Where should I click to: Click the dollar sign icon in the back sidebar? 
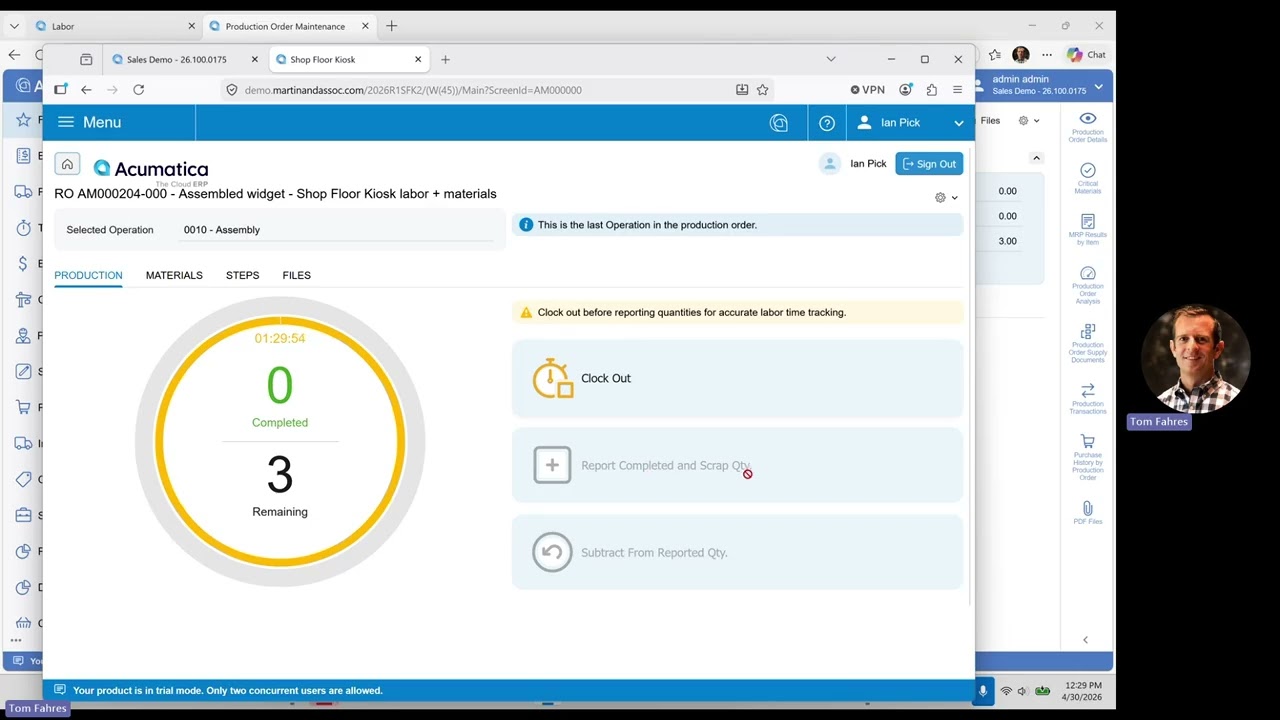click(23, 264)
